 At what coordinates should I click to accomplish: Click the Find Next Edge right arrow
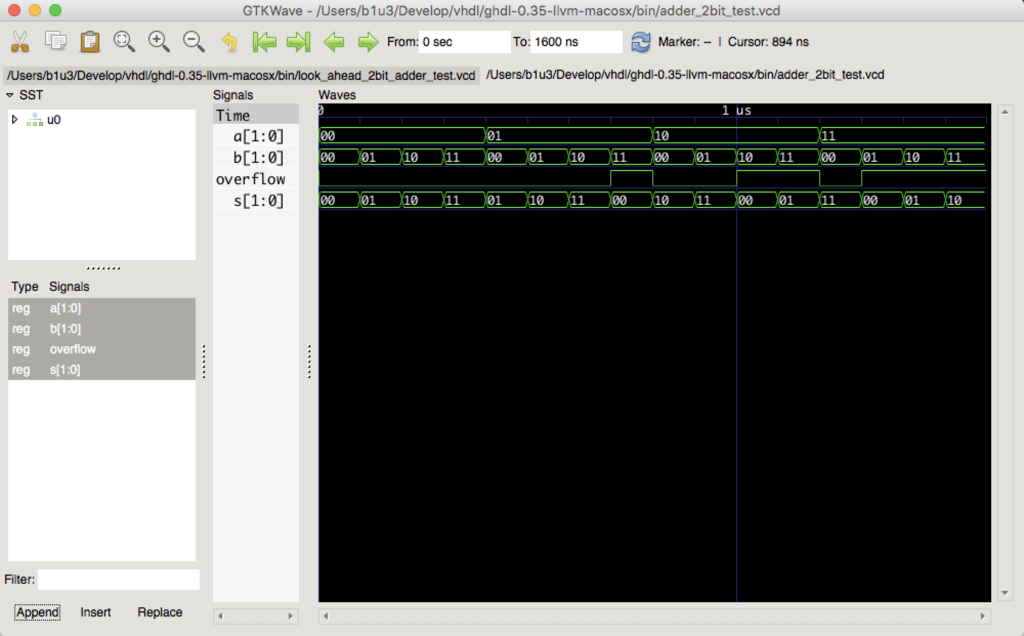tap(368, 42)
